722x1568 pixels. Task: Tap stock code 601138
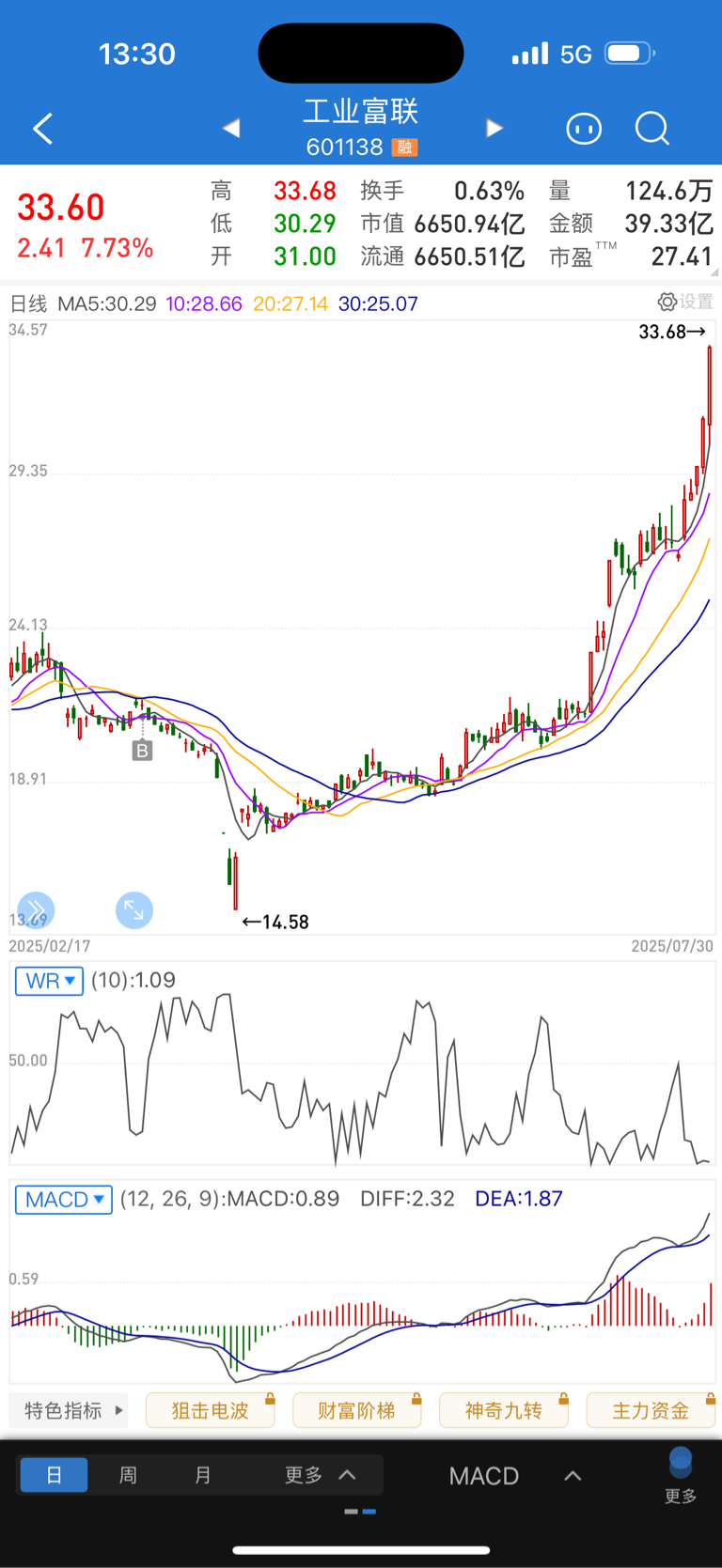pyautogui.click(x=344, y=147)
